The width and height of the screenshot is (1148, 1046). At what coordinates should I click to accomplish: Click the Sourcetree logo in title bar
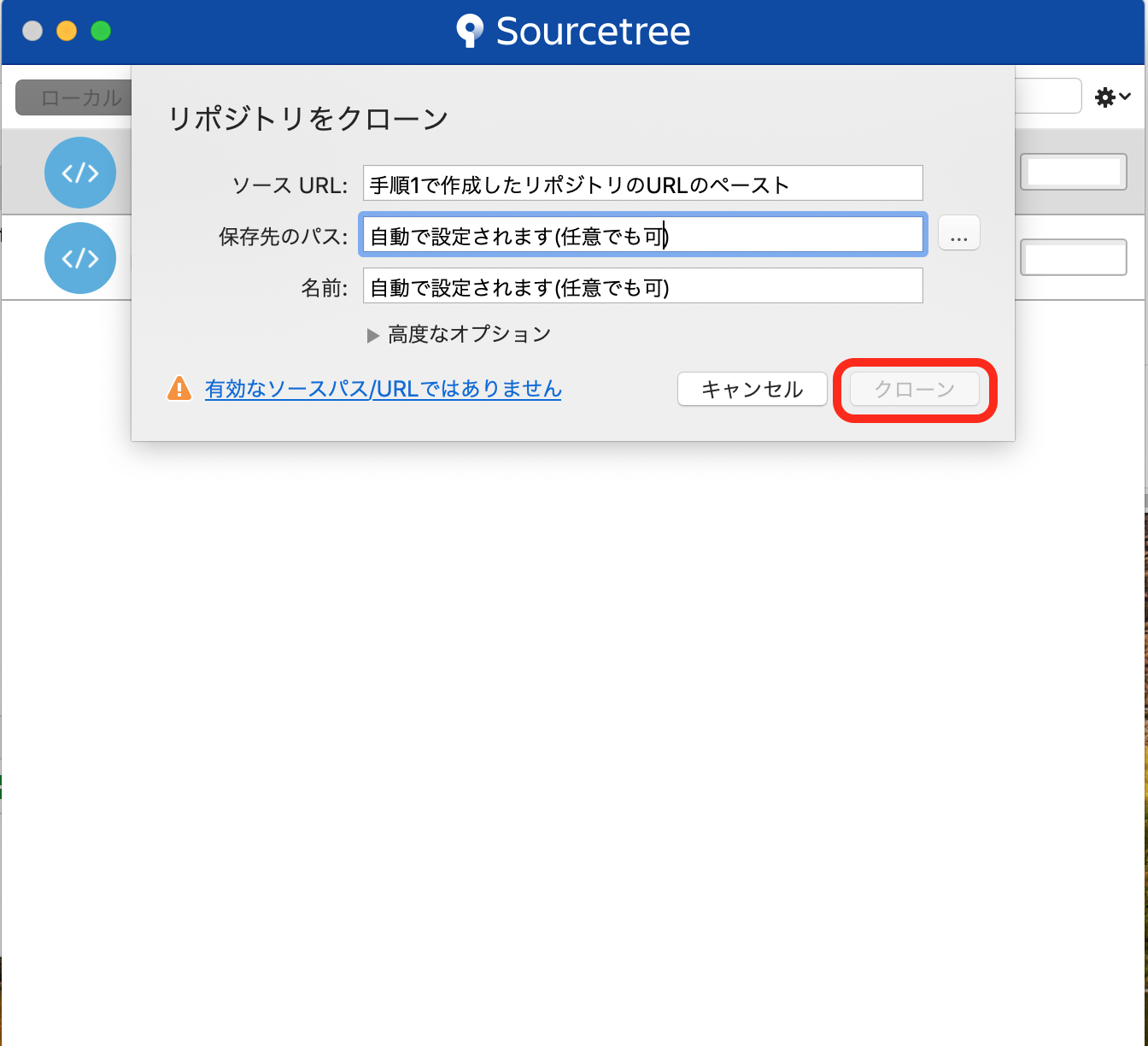coord(573,32)
